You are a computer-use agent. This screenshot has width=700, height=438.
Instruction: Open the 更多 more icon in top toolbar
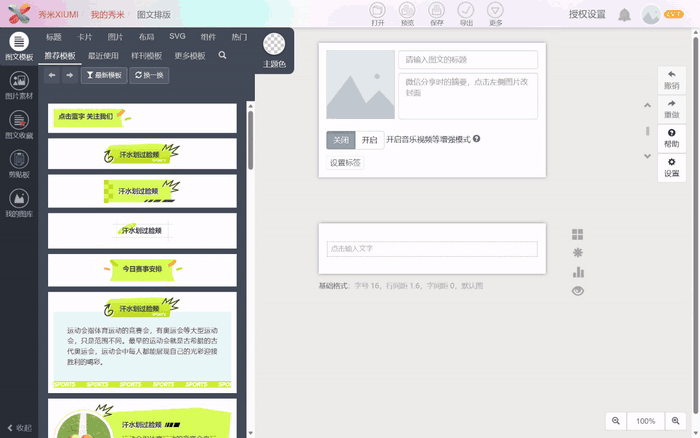click(495, 14)
